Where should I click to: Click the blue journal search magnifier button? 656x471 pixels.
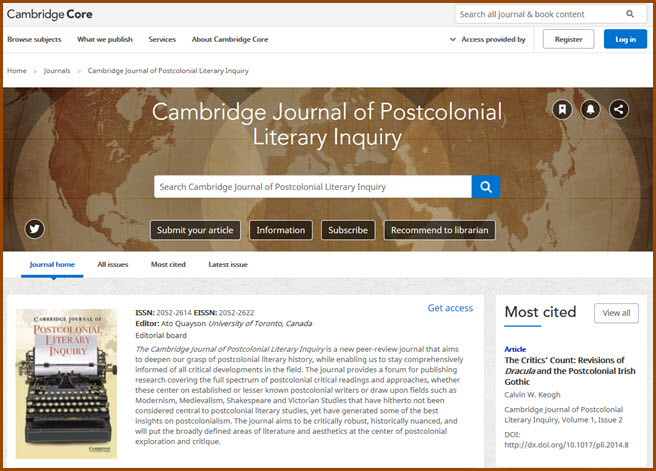(x=486, y=187)
